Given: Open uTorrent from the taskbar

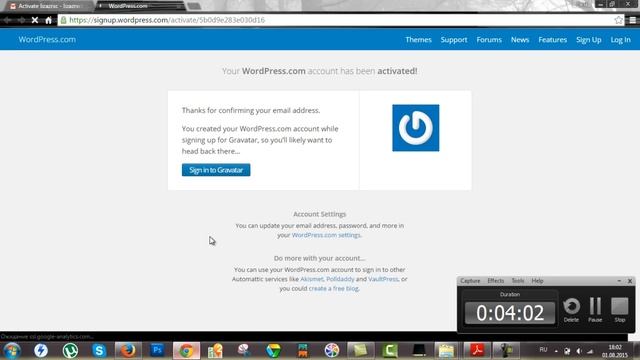Looking at the screenshot, I should tap(70, 351).
